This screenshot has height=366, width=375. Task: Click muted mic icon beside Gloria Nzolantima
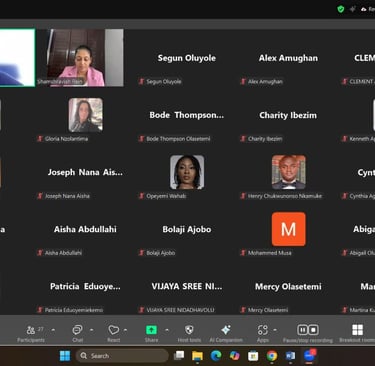pyautogui.click(x=40, y=139)
